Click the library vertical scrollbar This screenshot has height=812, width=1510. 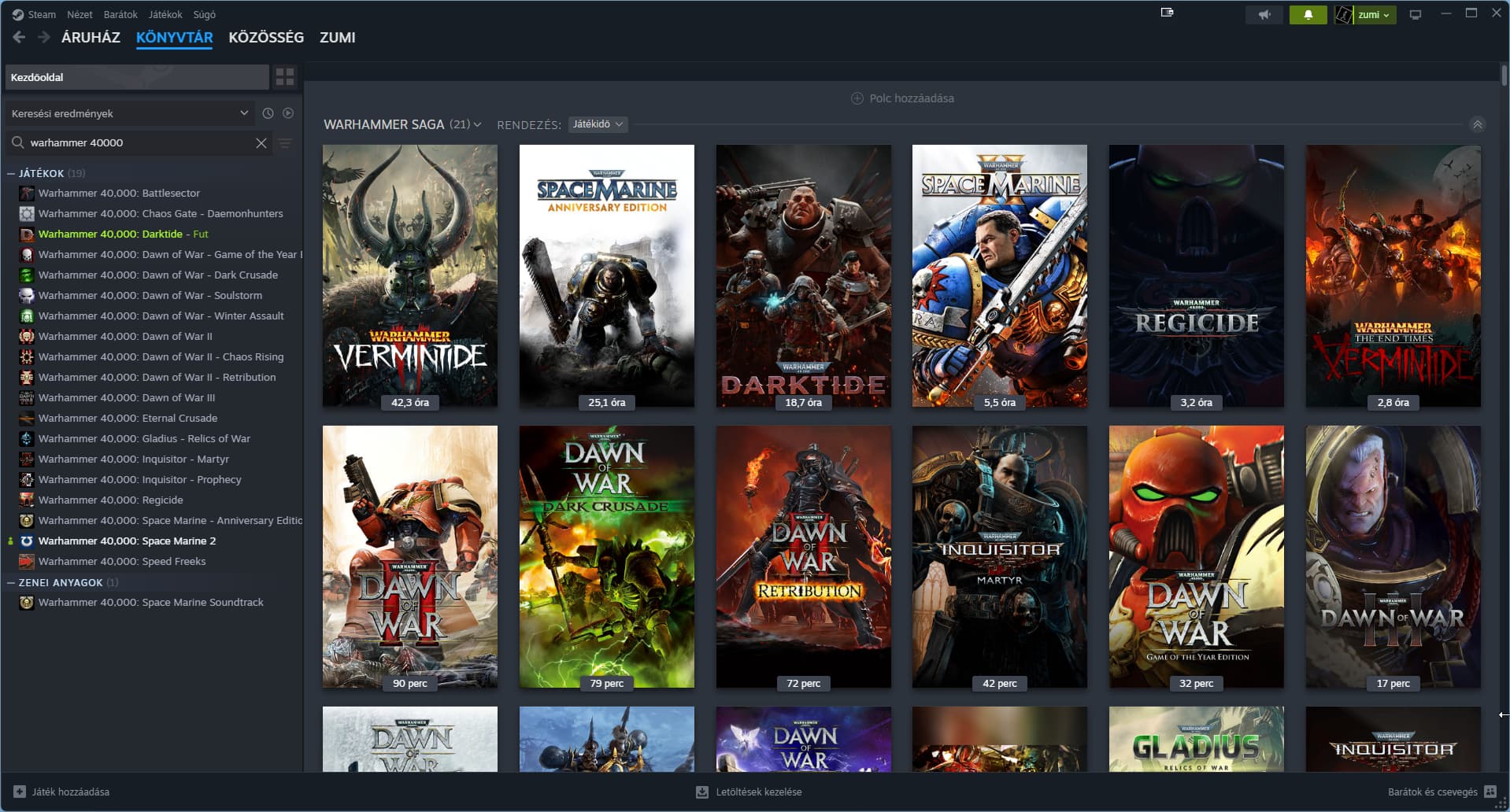(x=1504, y=77)
